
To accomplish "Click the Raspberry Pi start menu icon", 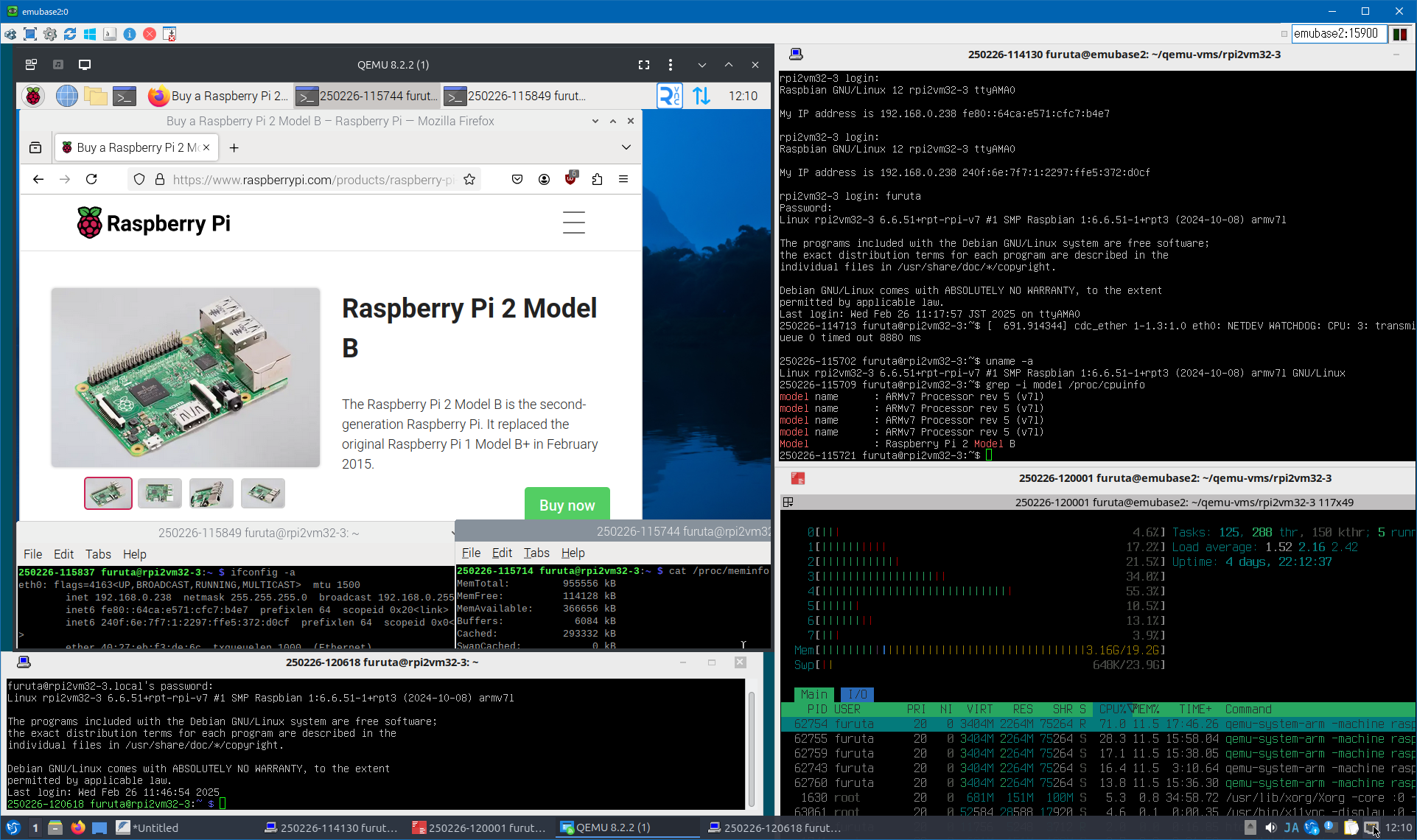I will click(33, 96).
